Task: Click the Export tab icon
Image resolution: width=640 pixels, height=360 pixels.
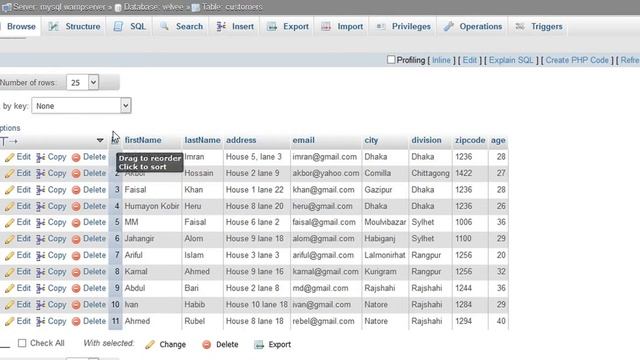Action: tap(272, 27)
